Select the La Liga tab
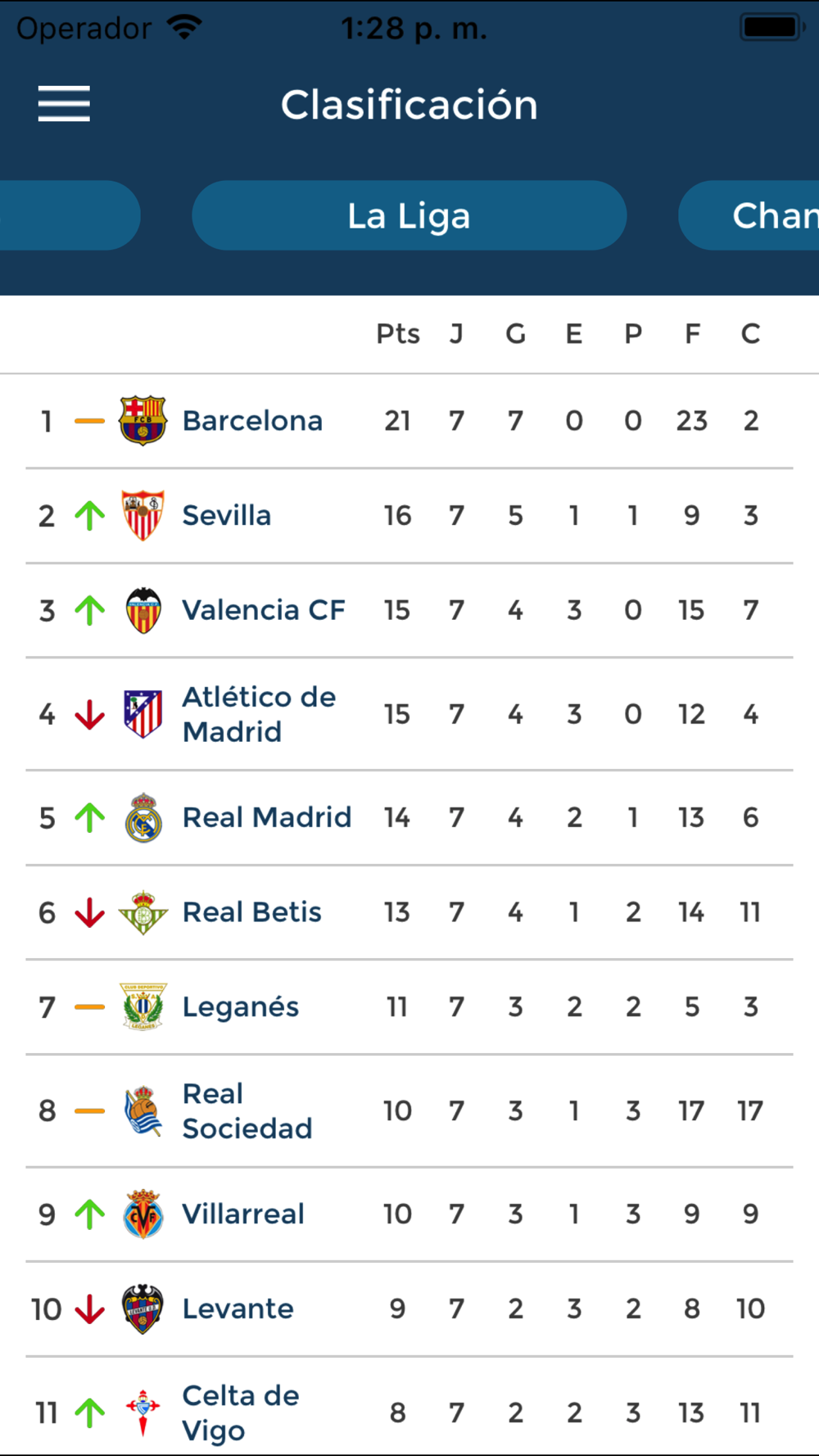The width and height of the screenshot is (819, 1456). pos(409,215)
